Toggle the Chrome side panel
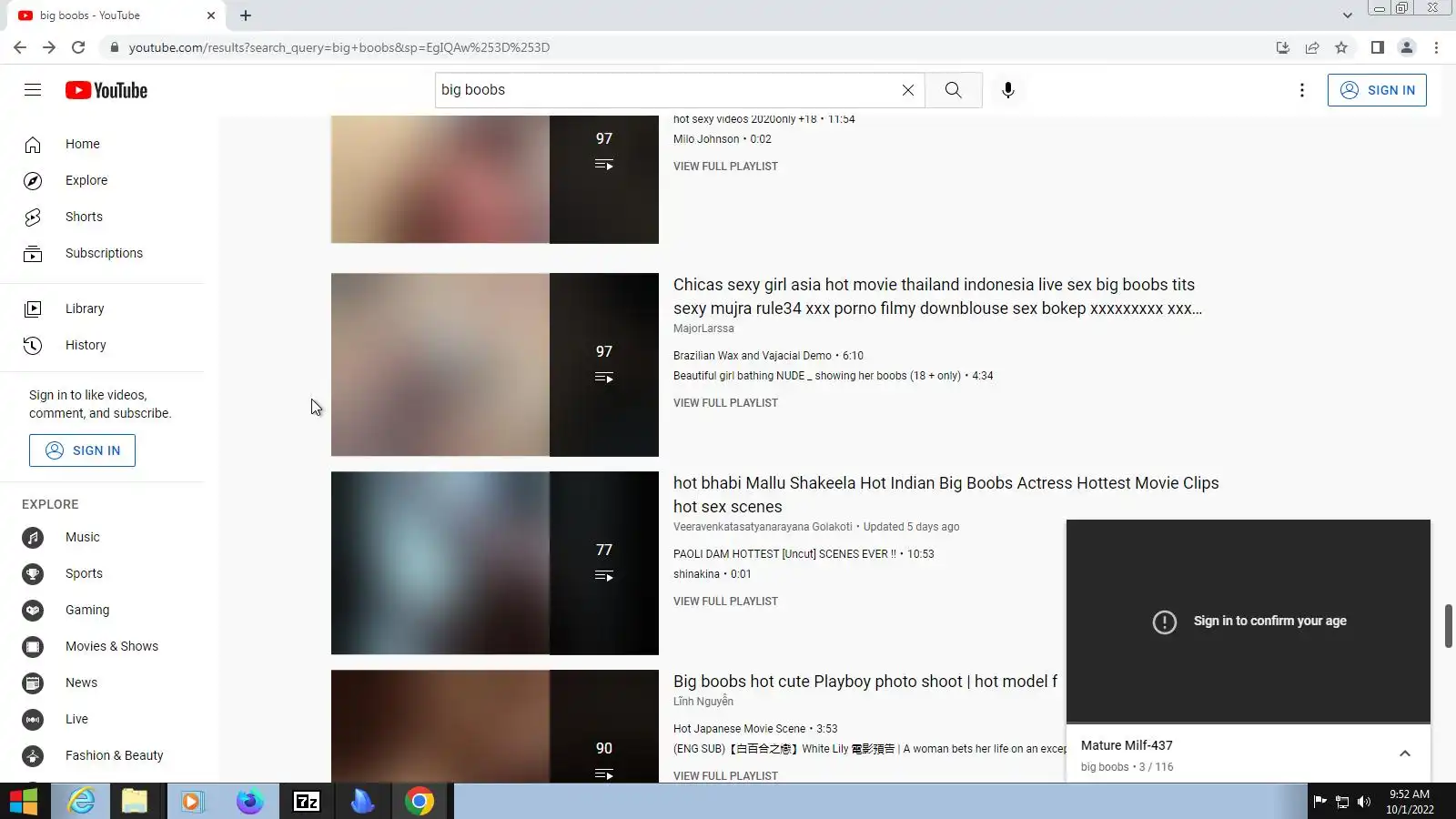Screen dimensions: 1456x819 click(x=1378, y=47)
